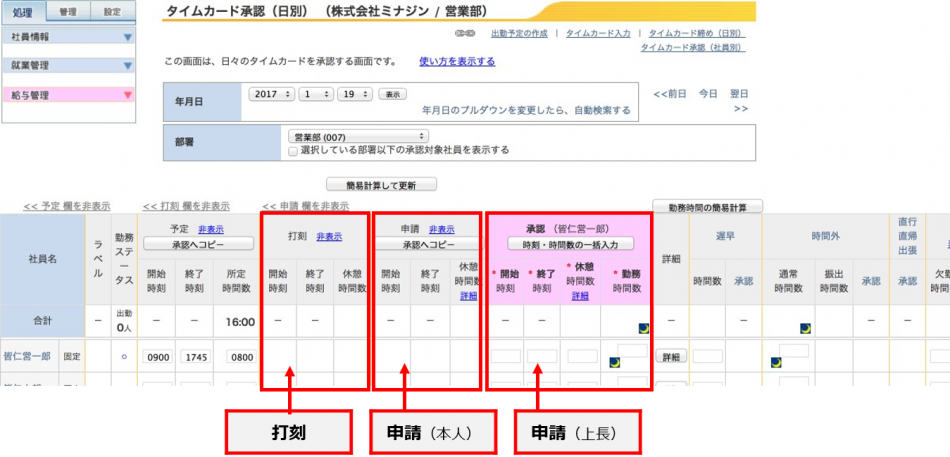This screenshot has height=457, width=950.
Task: Go to next day with 翌日
Action: pyautogui.click(x=739, y=94)
